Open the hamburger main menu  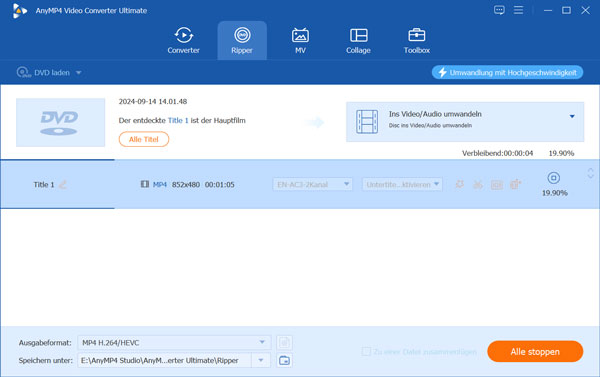518,10
